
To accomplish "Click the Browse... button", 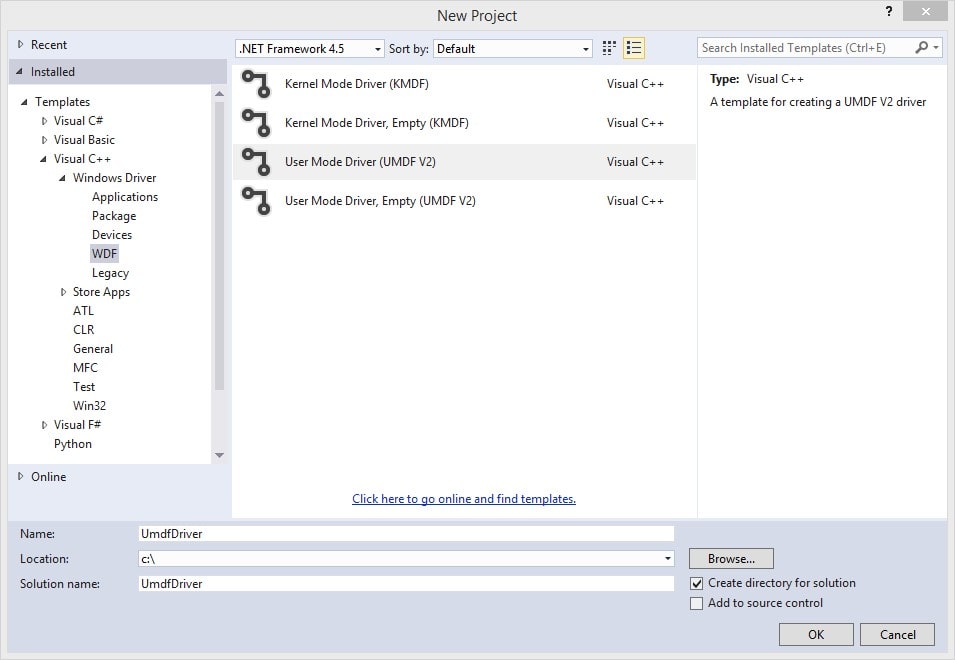I will 731,559.
